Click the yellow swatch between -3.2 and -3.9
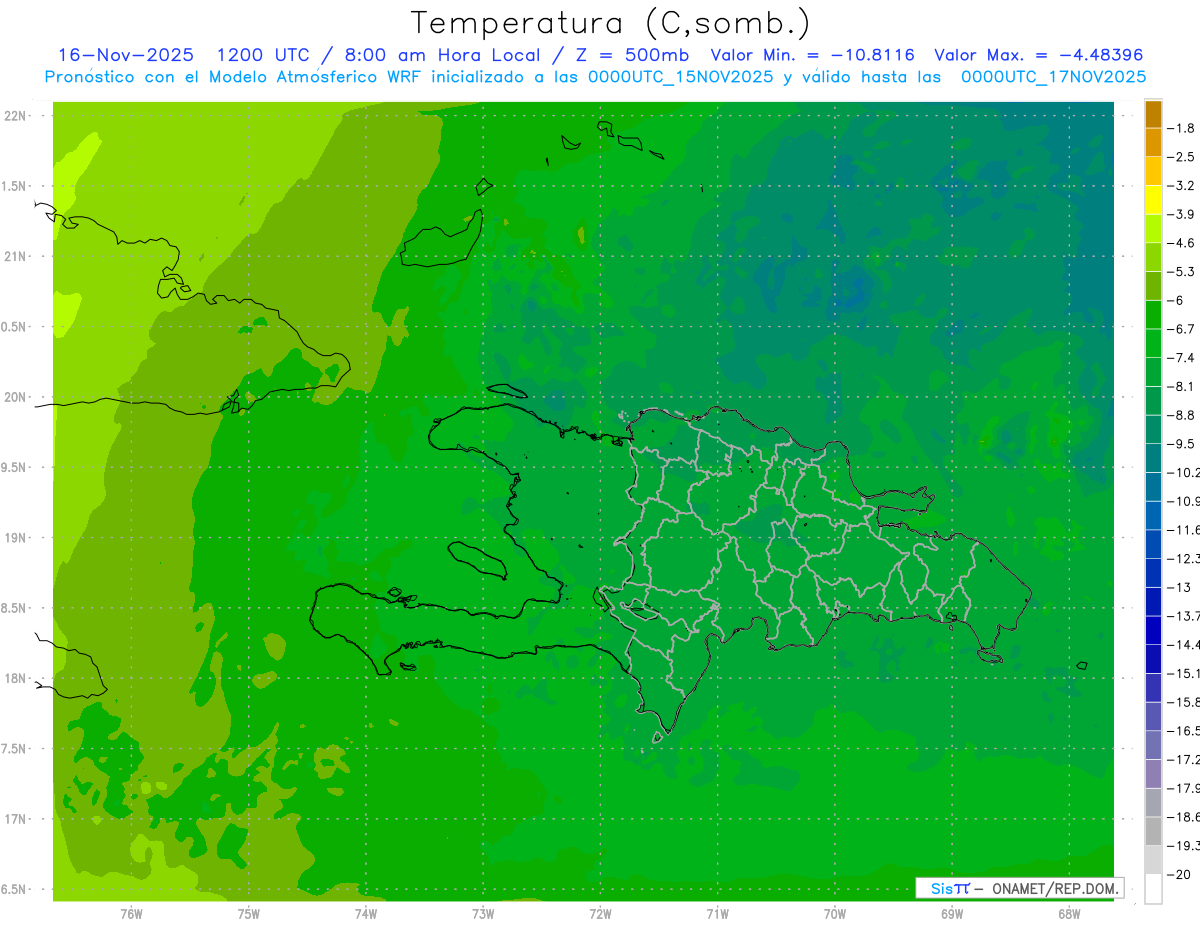The width and height of the screenshot is (1200, 927). (1153, 199)
